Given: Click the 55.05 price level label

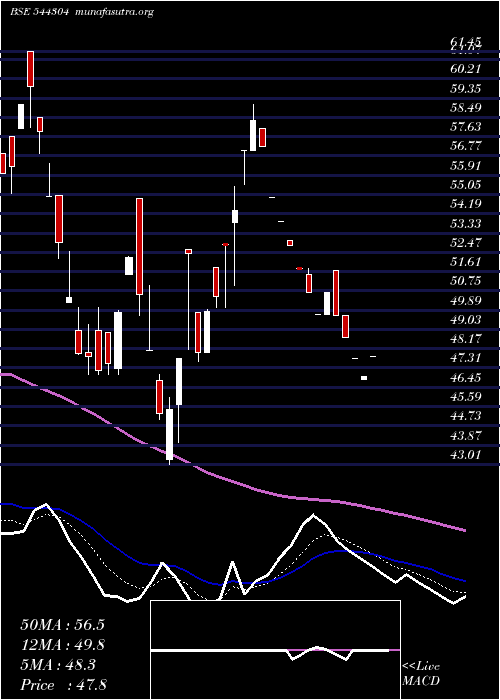Looking at the screenshot, I should tap(466, 184).
